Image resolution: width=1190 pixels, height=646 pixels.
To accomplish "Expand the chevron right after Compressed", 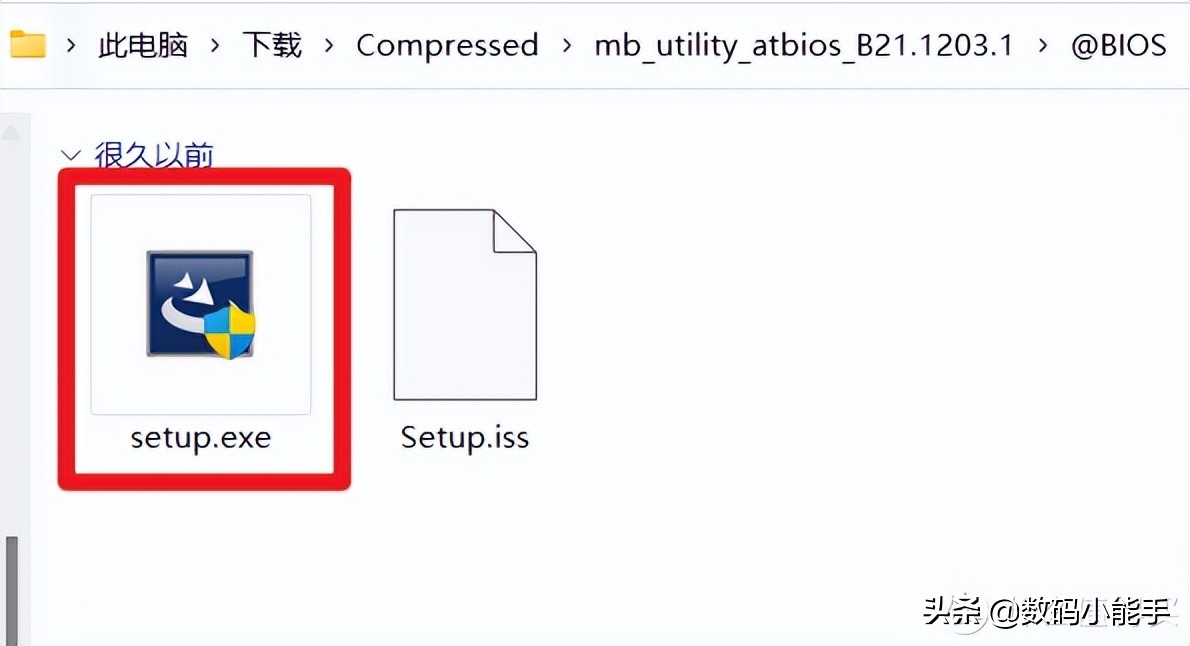I will tap(567, 45).
